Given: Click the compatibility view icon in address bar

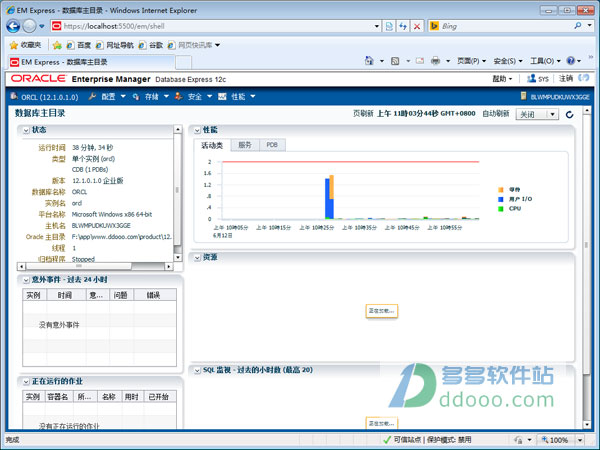Looking at the screenshot, I should click(x=389, y=26).
